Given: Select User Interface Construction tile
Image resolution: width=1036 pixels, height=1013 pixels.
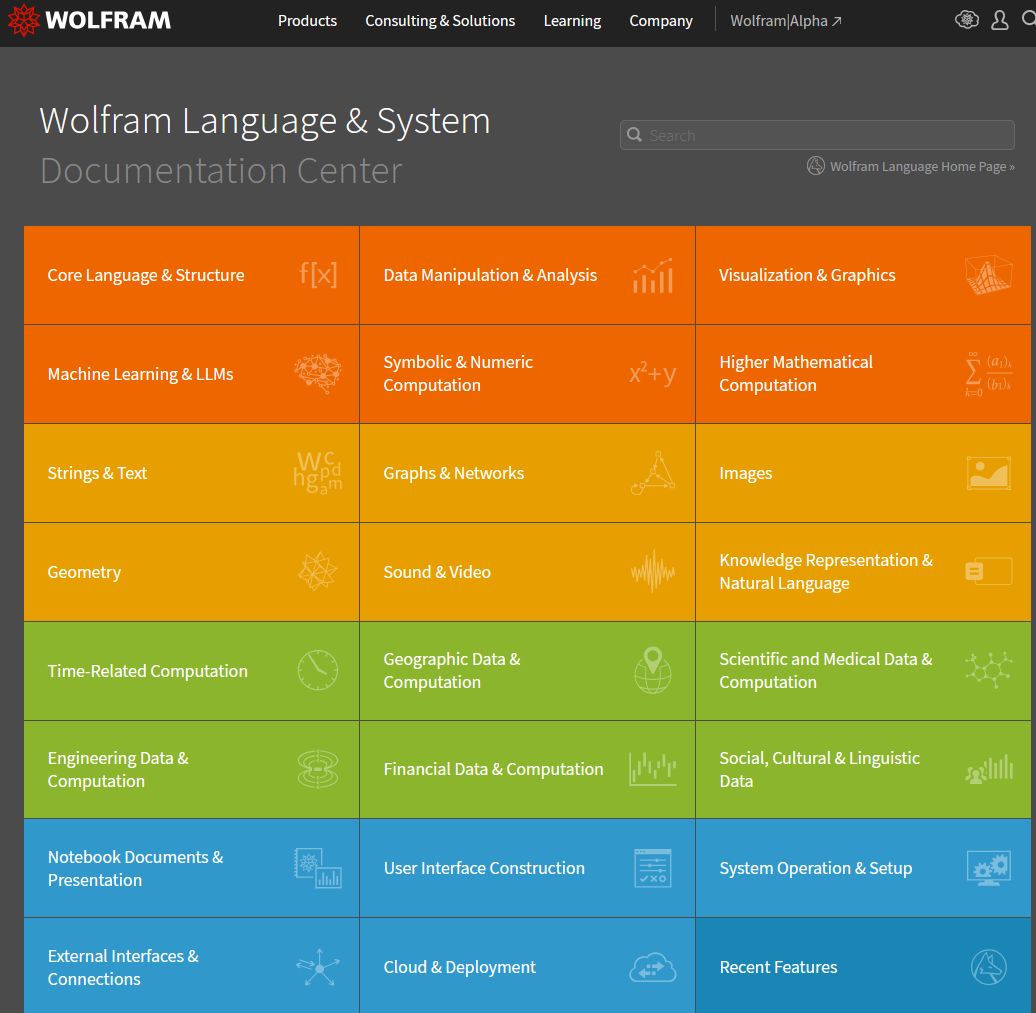Looking at the screenshot, I should click(484, 868).
